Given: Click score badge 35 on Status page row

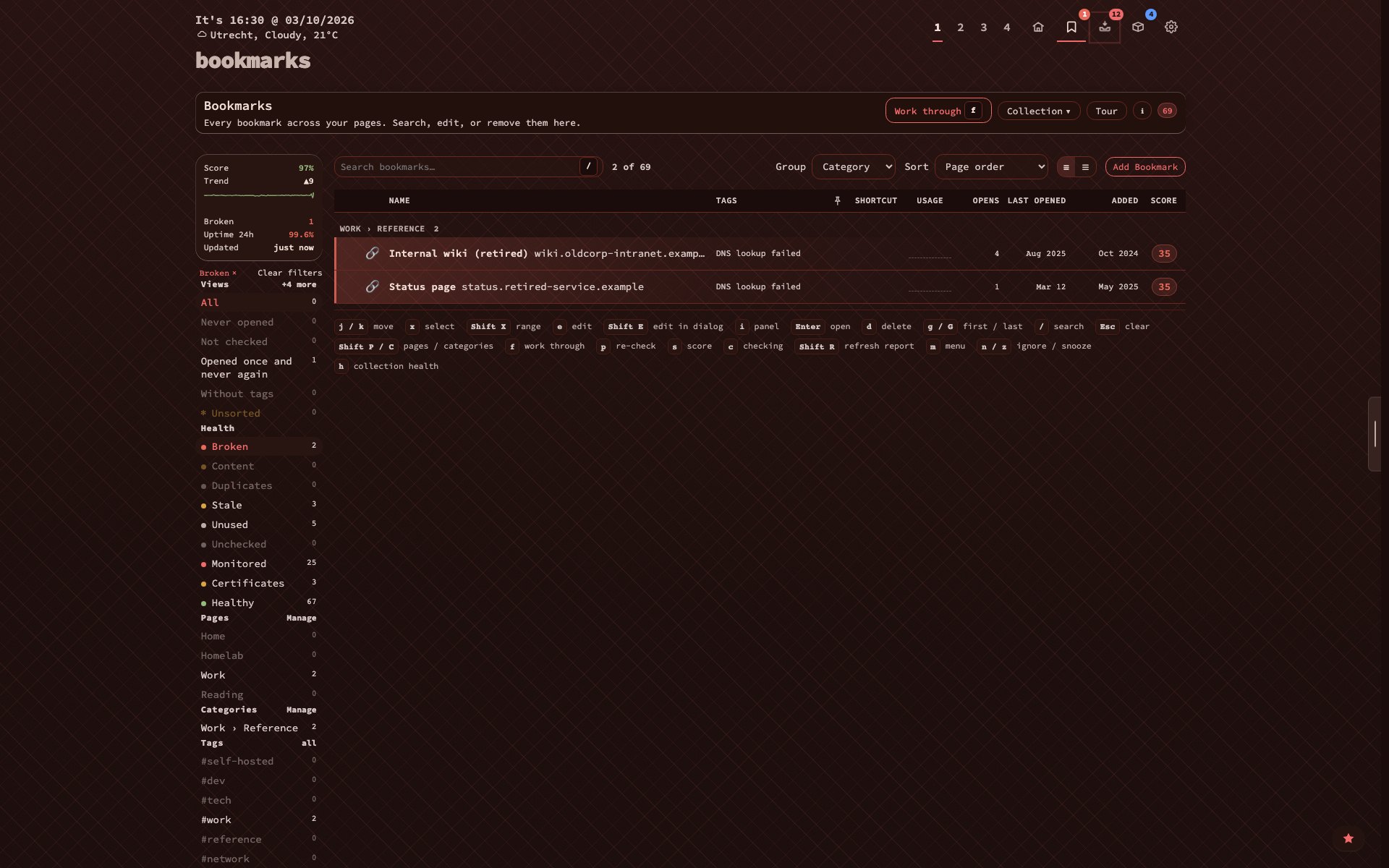Looking at the screenshot, I should tap(1164, 286).
